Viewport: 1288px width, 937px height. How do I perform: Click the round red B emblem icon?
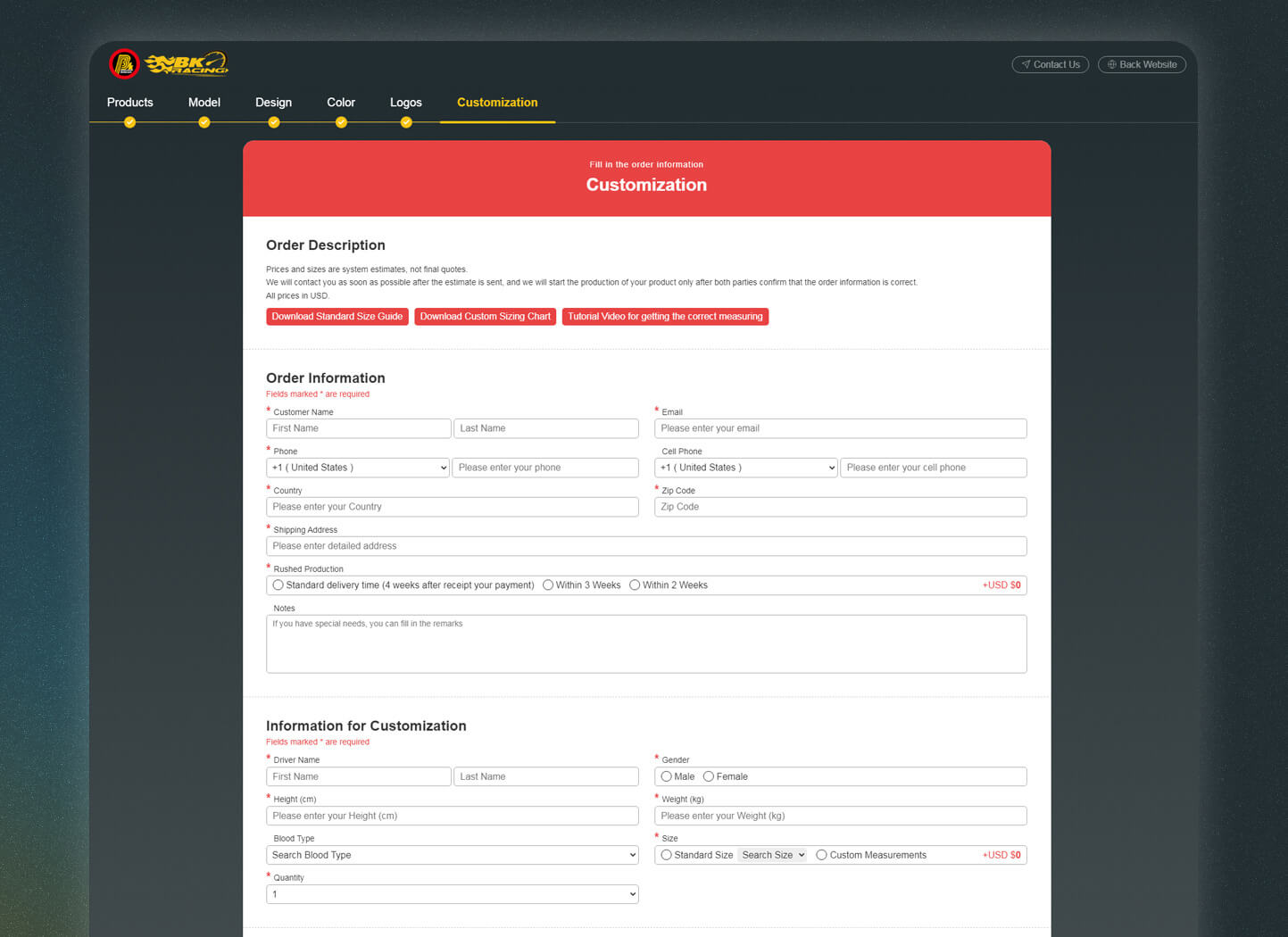point(124,64)
